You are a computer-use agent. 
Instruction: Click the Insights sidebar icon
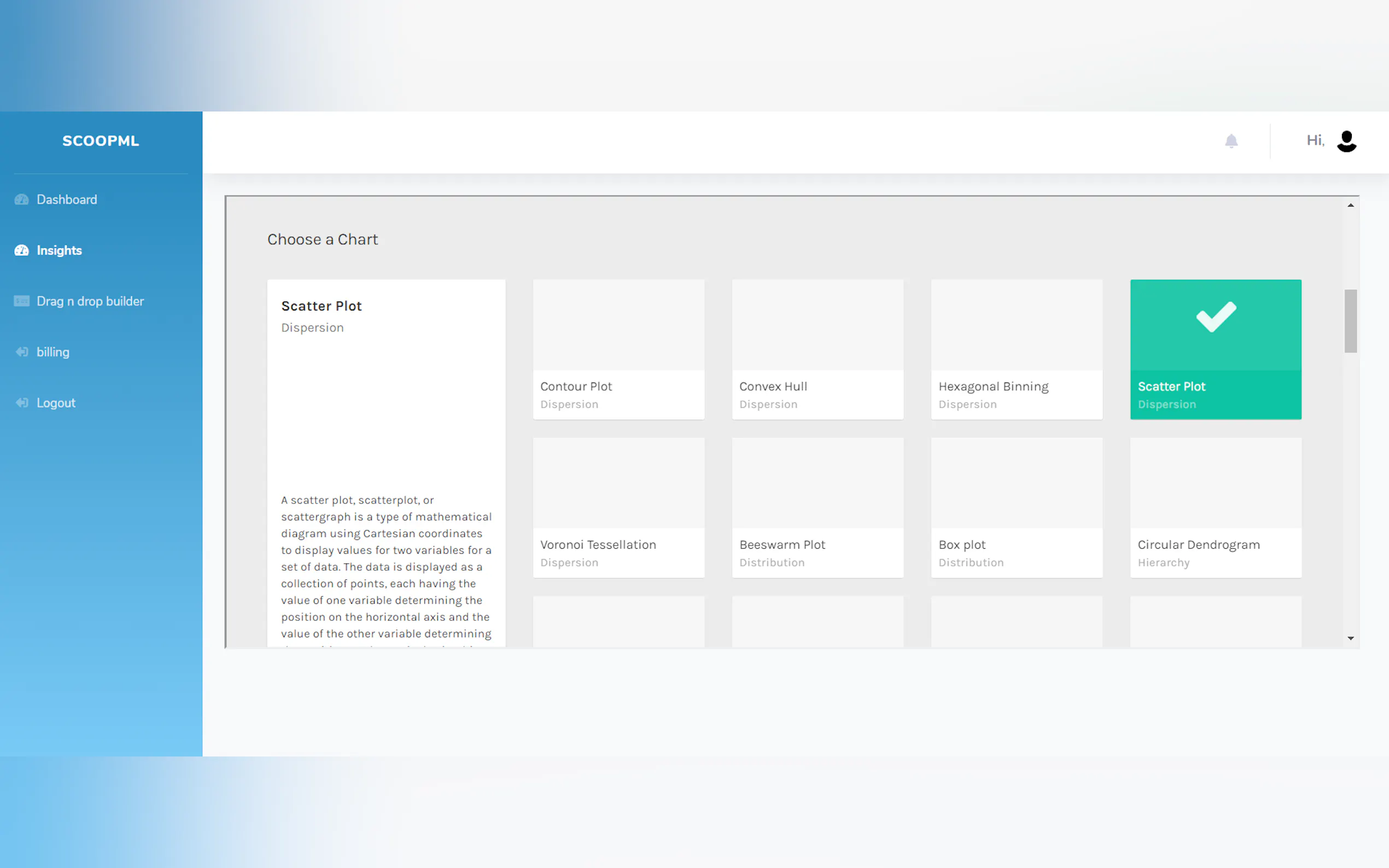click(x=22, y=250)
